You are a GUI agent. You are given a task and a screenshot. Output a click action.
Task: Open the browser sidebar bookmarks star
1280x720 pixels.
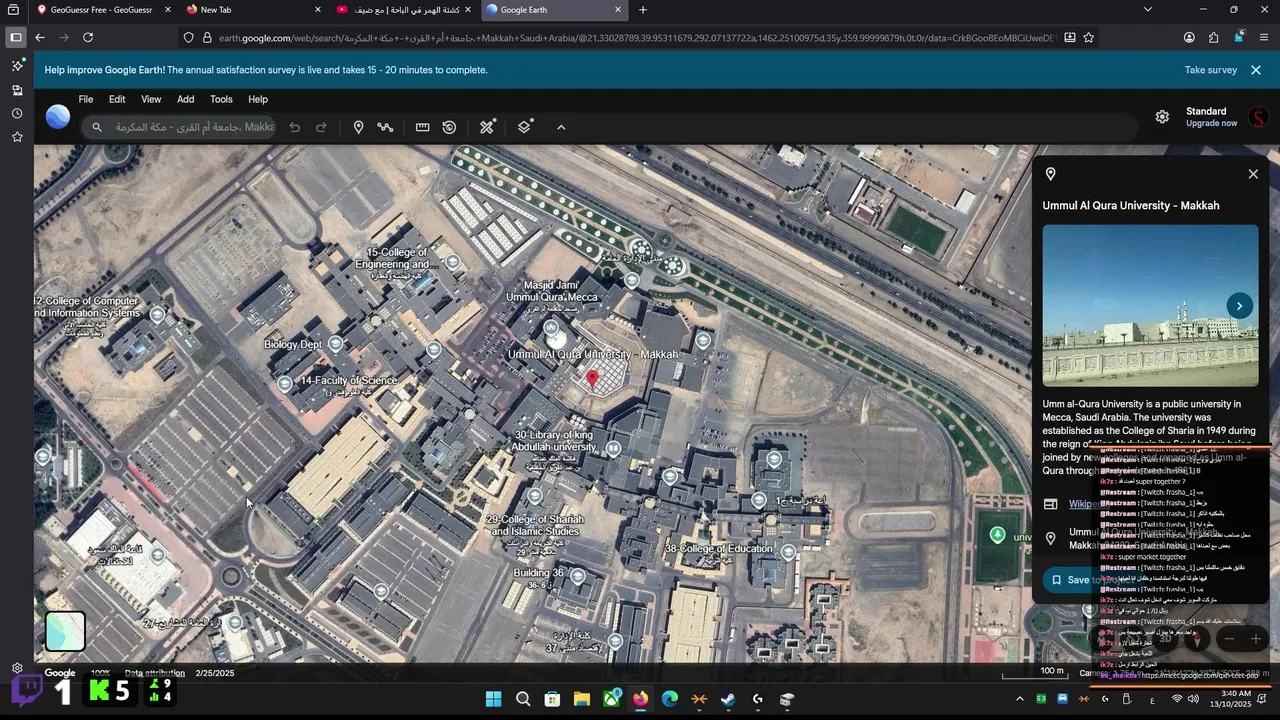pos(17,137)
